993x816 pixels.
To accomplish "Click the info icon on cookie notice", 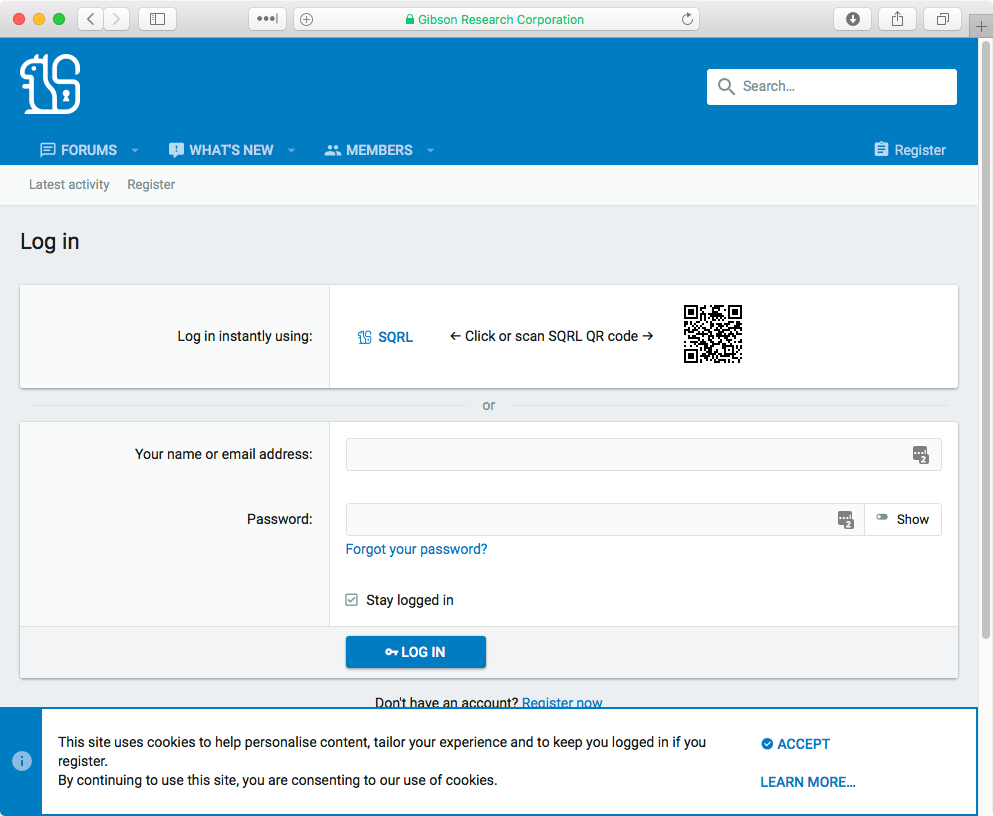I will (22, 761).
